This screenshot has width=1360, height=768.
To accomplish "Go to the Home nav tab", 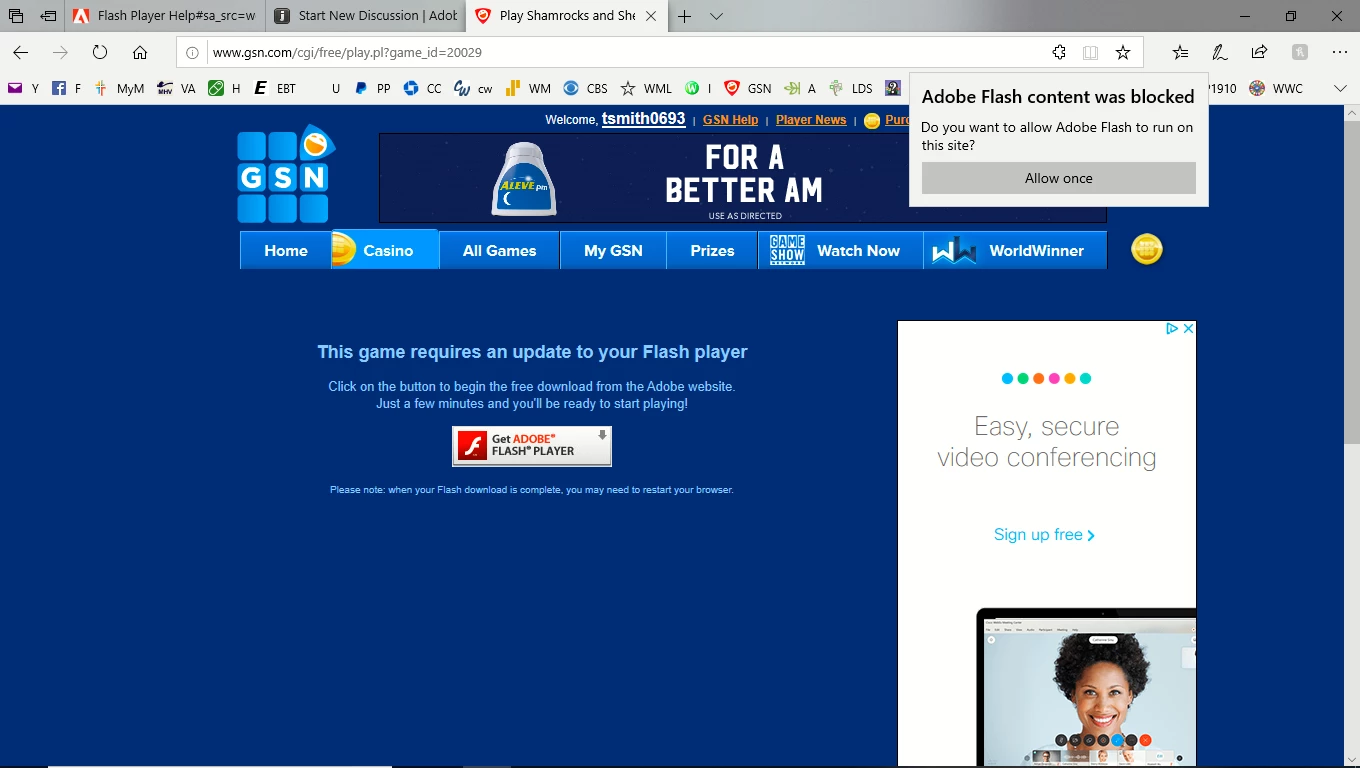I will [286, 251].
